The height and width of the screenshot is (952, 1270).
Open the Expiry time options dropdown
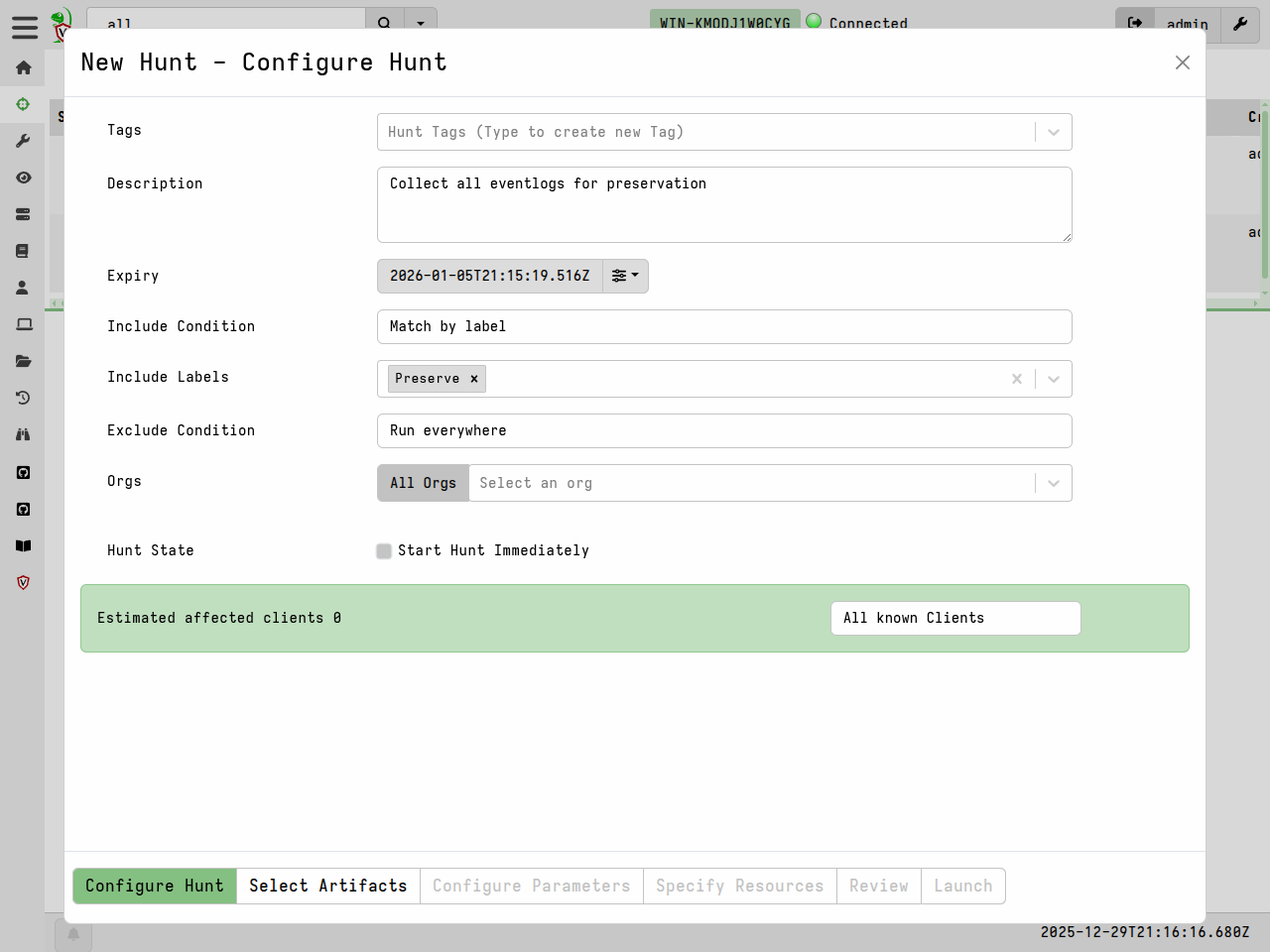coord(625,276)
